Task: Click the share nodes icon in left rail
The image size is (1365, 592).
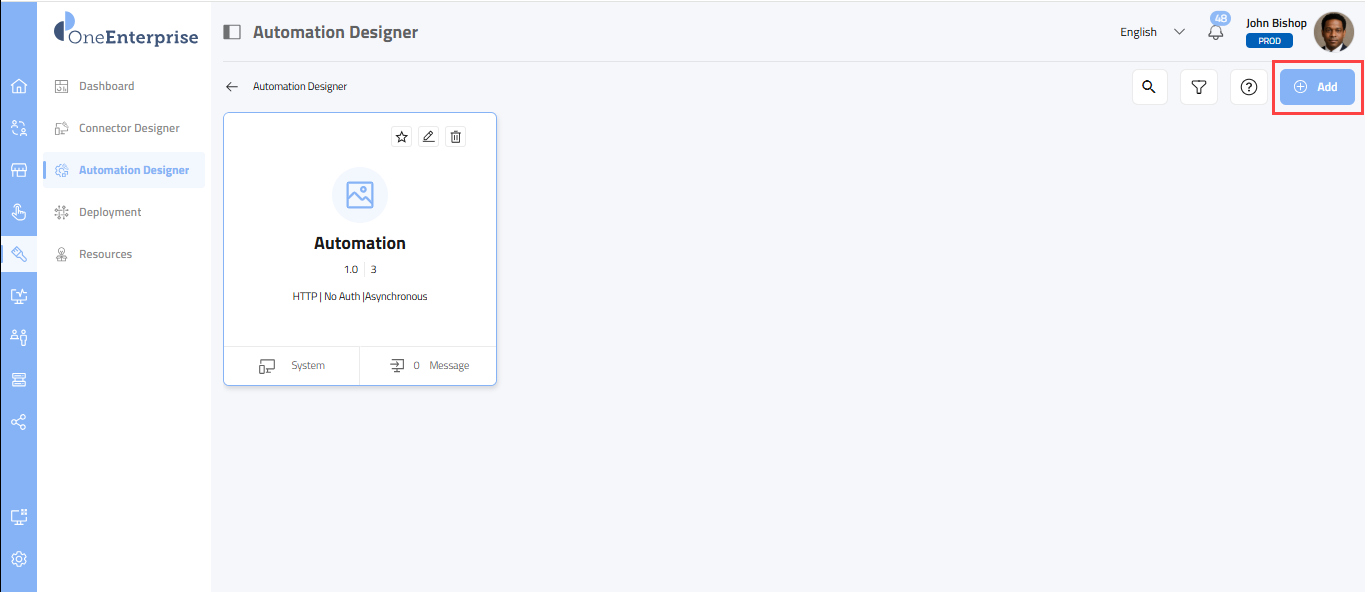Action: coord(18,422)
